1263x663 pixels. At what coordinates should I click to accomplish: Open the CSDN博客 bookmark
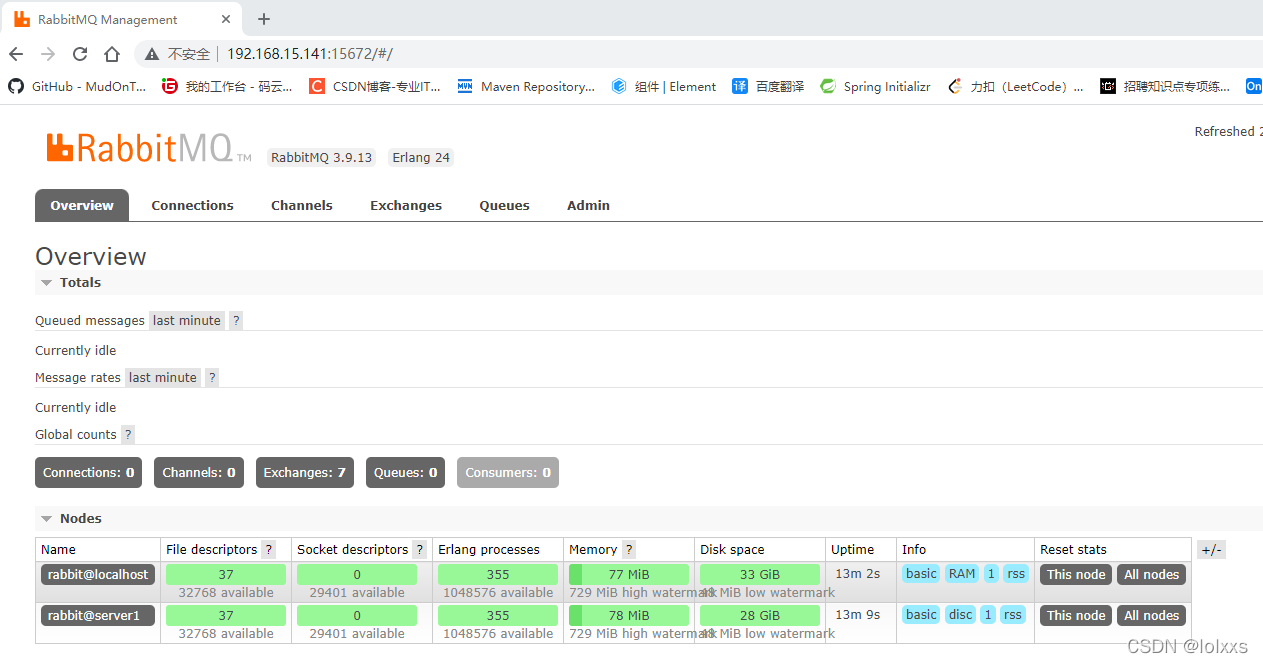374,87
